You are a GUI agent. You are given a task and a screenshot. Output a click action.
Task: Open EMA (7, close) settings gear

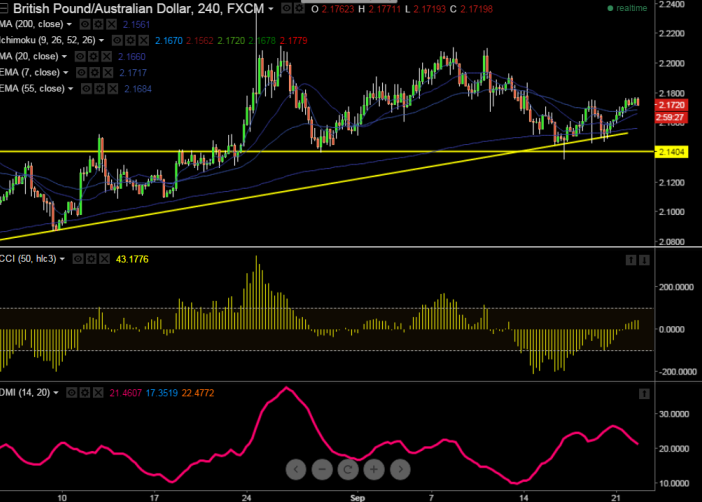coord(95,73)
